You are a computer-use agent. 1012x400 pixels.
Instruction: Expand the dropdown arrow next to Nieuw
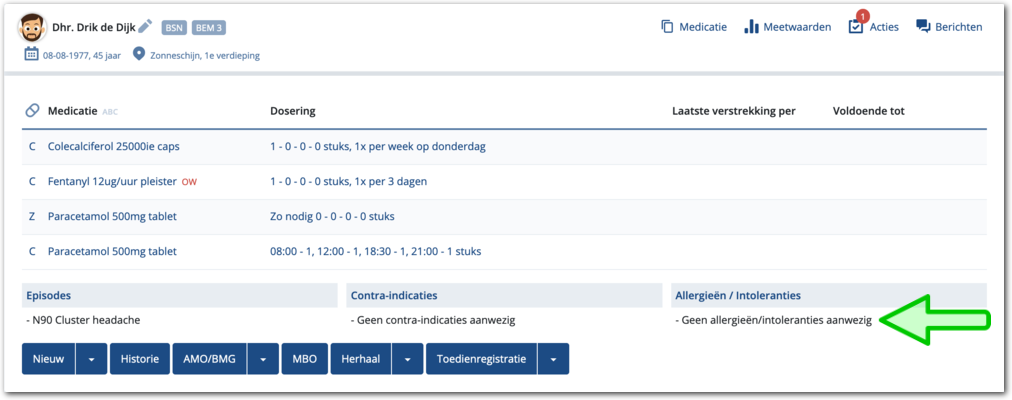[x=91, y=359]
